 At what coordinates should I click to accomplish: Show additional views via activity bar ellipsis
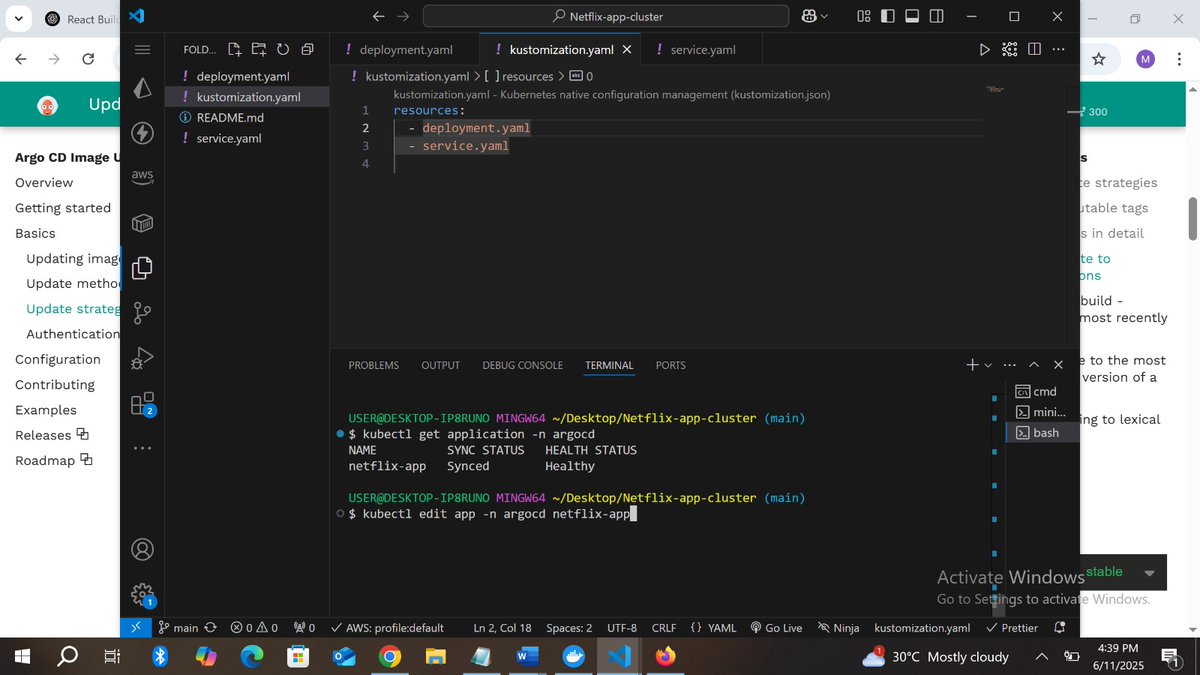coord(142,448)
